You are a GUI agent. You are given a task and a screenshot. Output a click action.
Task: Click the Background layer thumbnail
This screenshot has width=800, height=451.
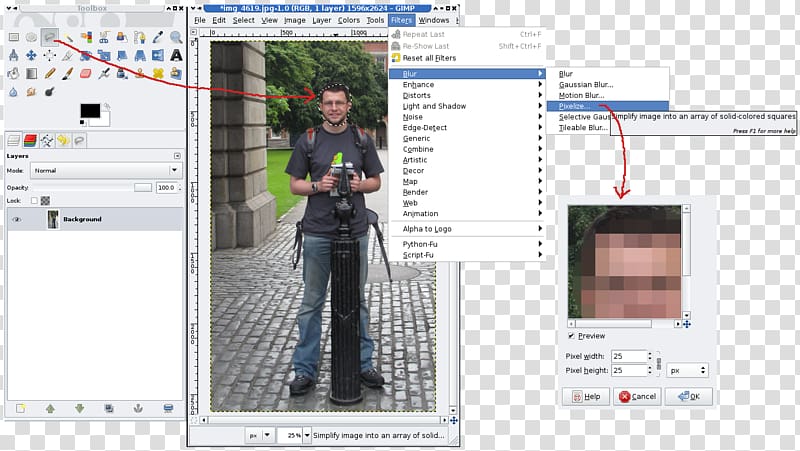[53, 219]
